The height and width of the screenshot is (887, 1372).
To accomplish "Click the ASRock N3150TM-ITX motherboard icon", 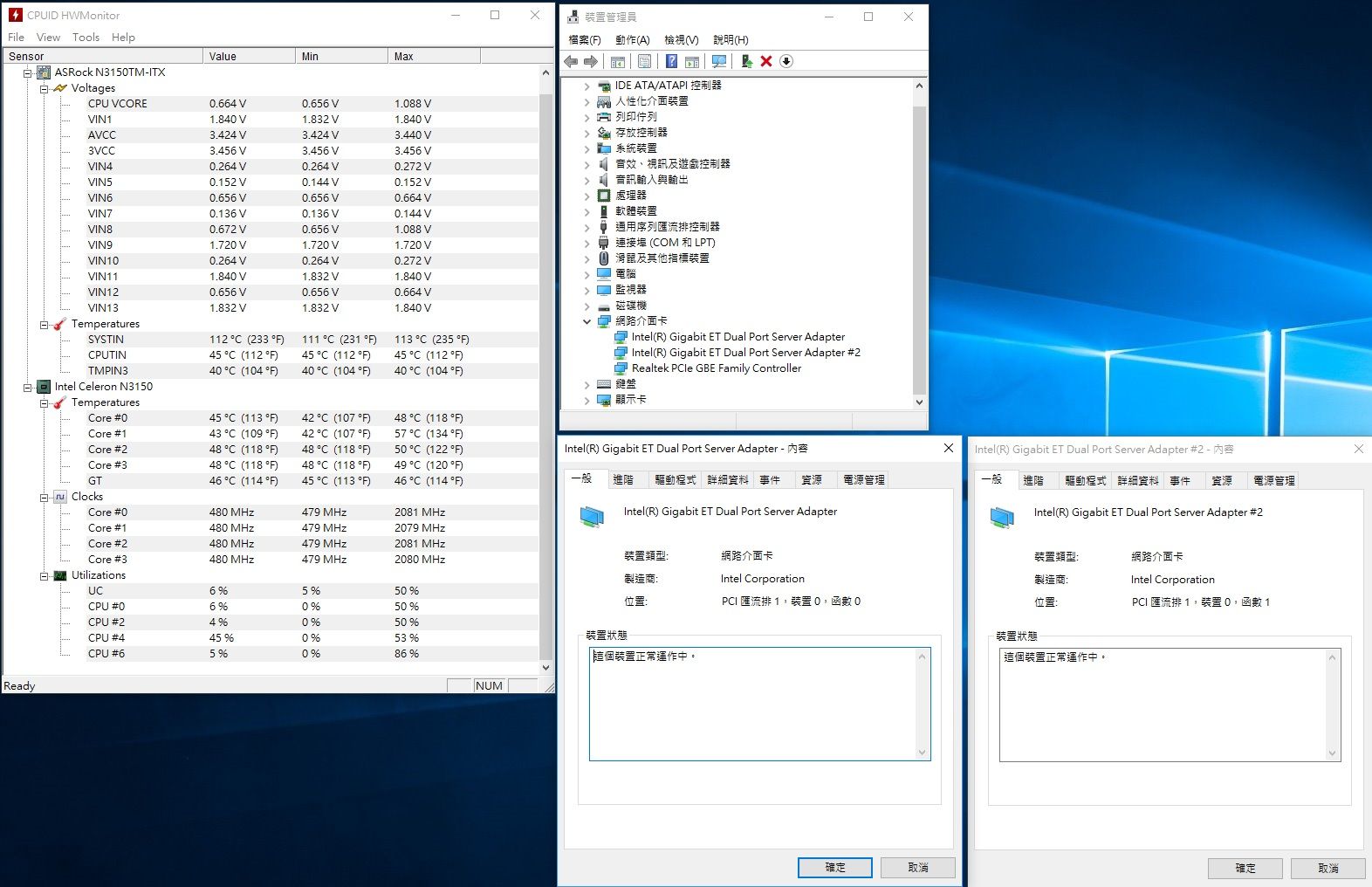I will coord(44,72).
